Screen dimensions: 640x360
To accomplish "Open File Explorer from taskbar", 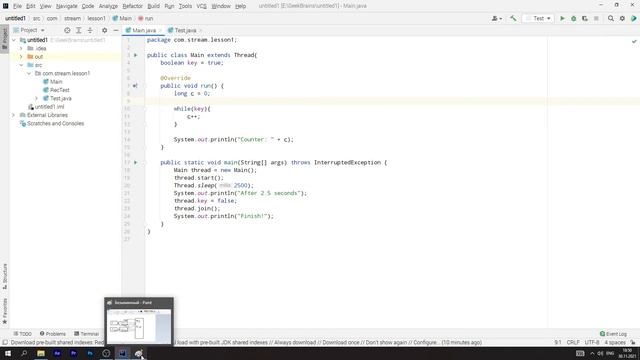I will point(41,353).
